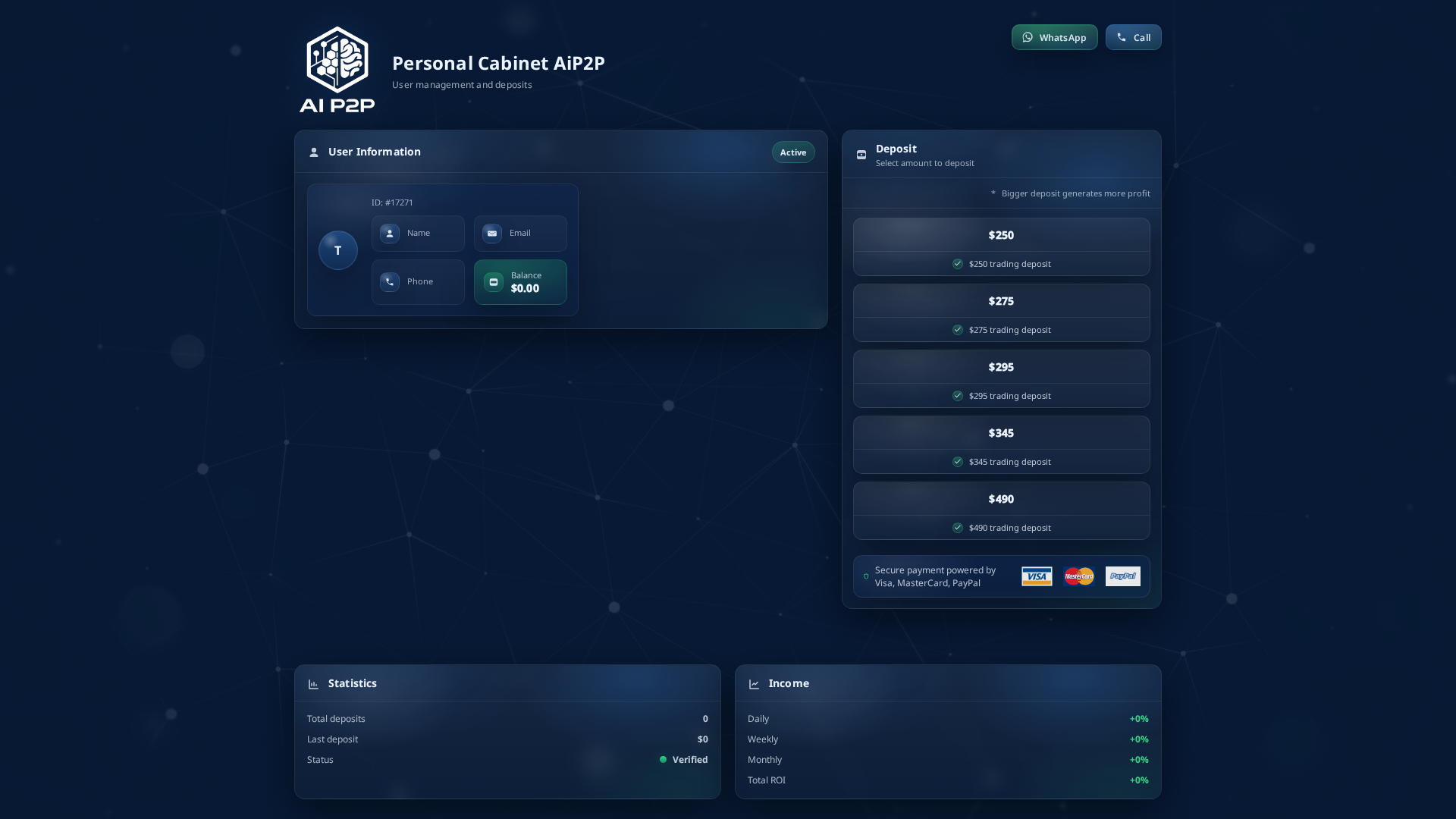The width and height of the screenshot is (1456, 819).
Task: Click the PayPal payment logo
Action: pos(1122,576)
